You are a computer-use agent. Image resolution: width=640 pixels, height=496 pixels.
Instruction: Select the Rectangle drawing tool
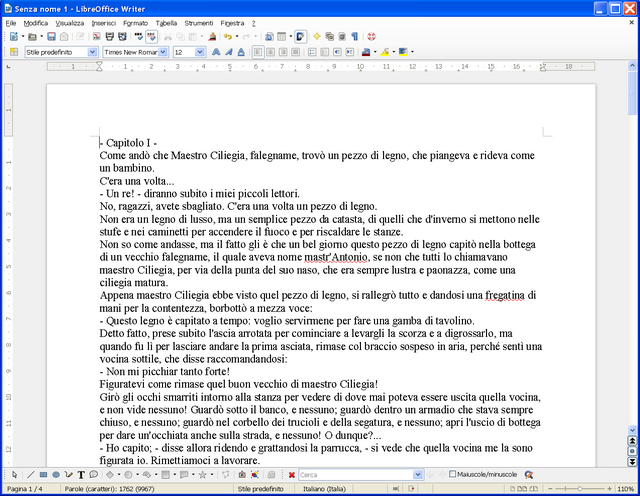click(x=43, y=475)
